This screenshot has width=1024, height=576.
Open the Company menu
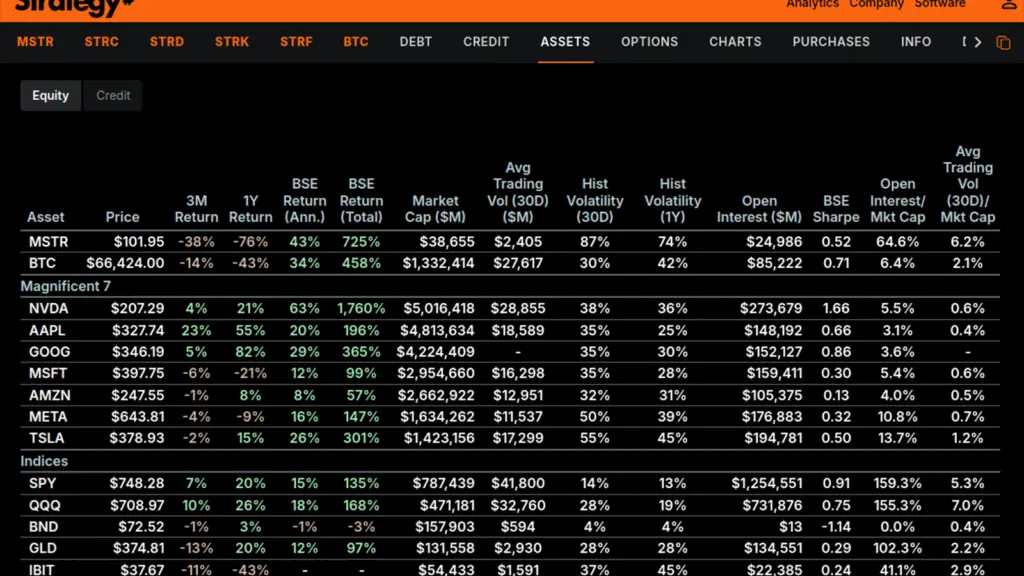coord(876,4)
